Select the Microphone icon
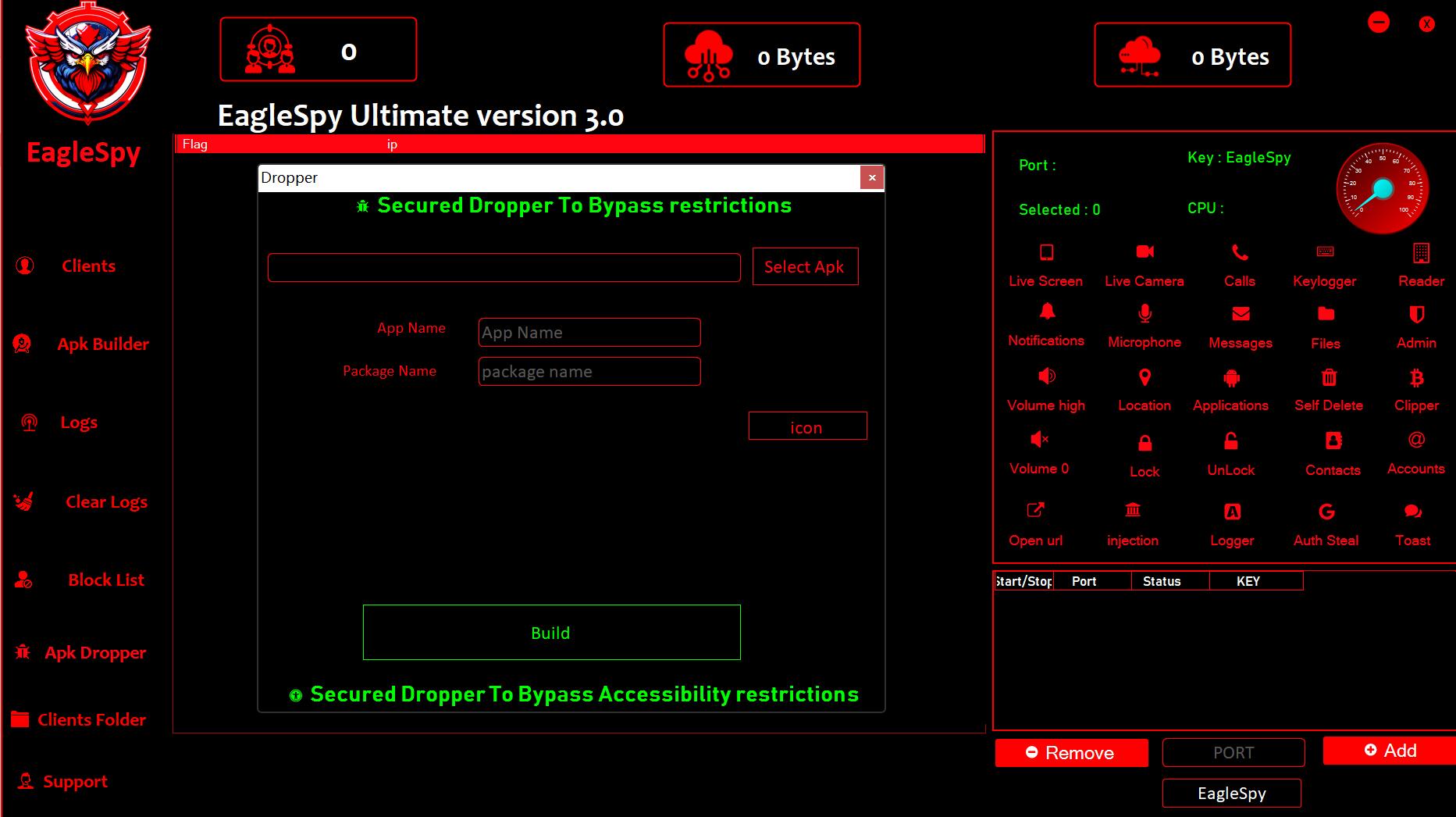The height and width of the screenshot is (817, 1456). coord(1145,313)
